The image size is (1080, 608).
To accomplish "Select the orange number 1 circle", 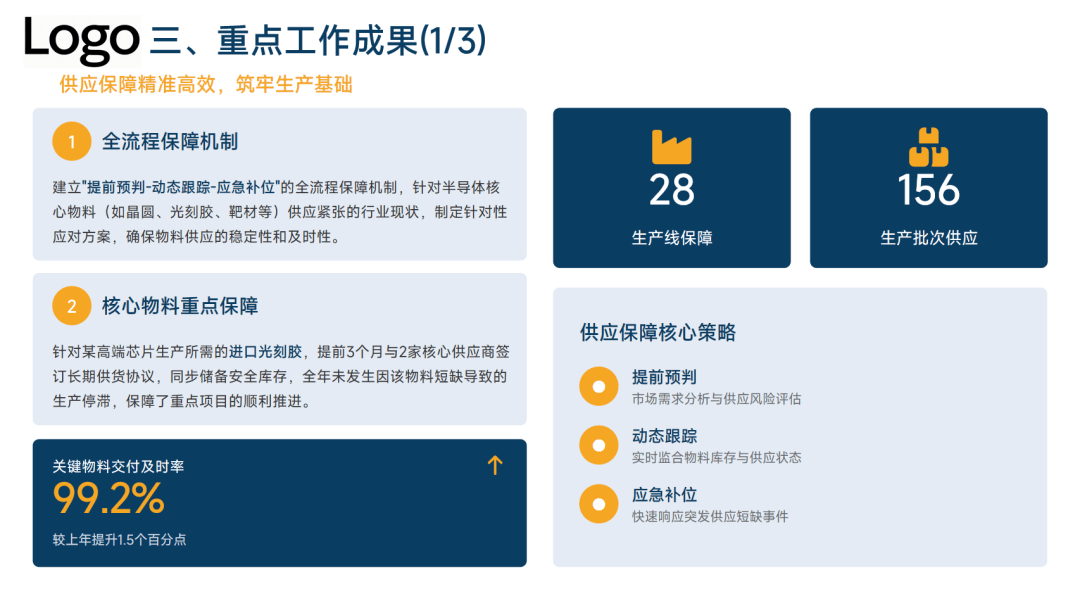I will (x=72, y=141).
